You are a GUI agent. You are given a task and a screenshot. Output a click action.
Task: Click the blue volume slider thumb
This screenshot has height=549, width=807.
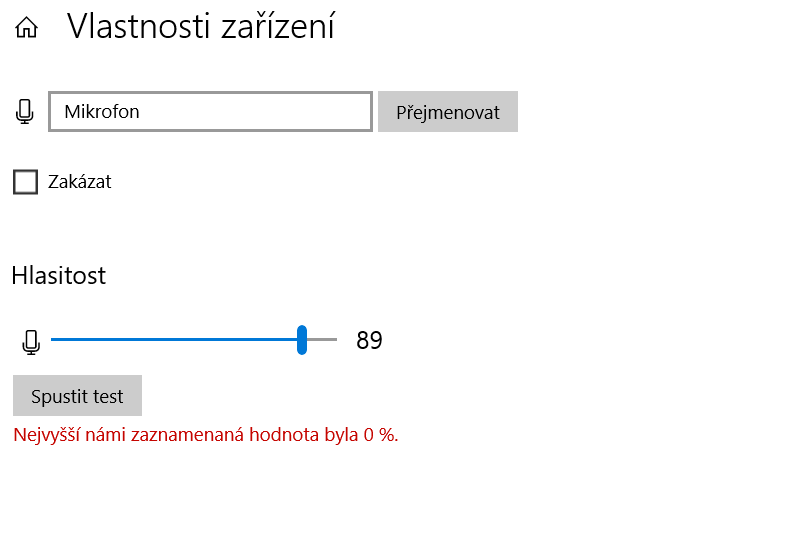(x=302, y=340)
